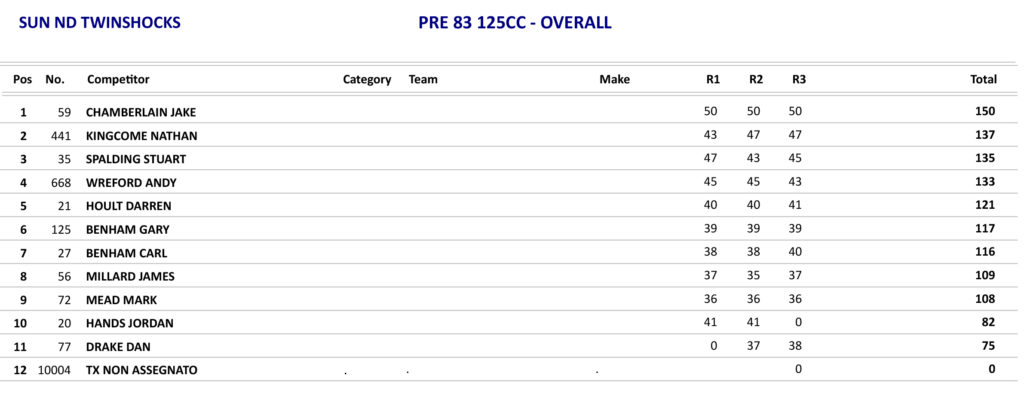Image resolution: width=1024 pixels, height=409 pixels.
Task: Select the Total column header
Action: tap(983, 79)
